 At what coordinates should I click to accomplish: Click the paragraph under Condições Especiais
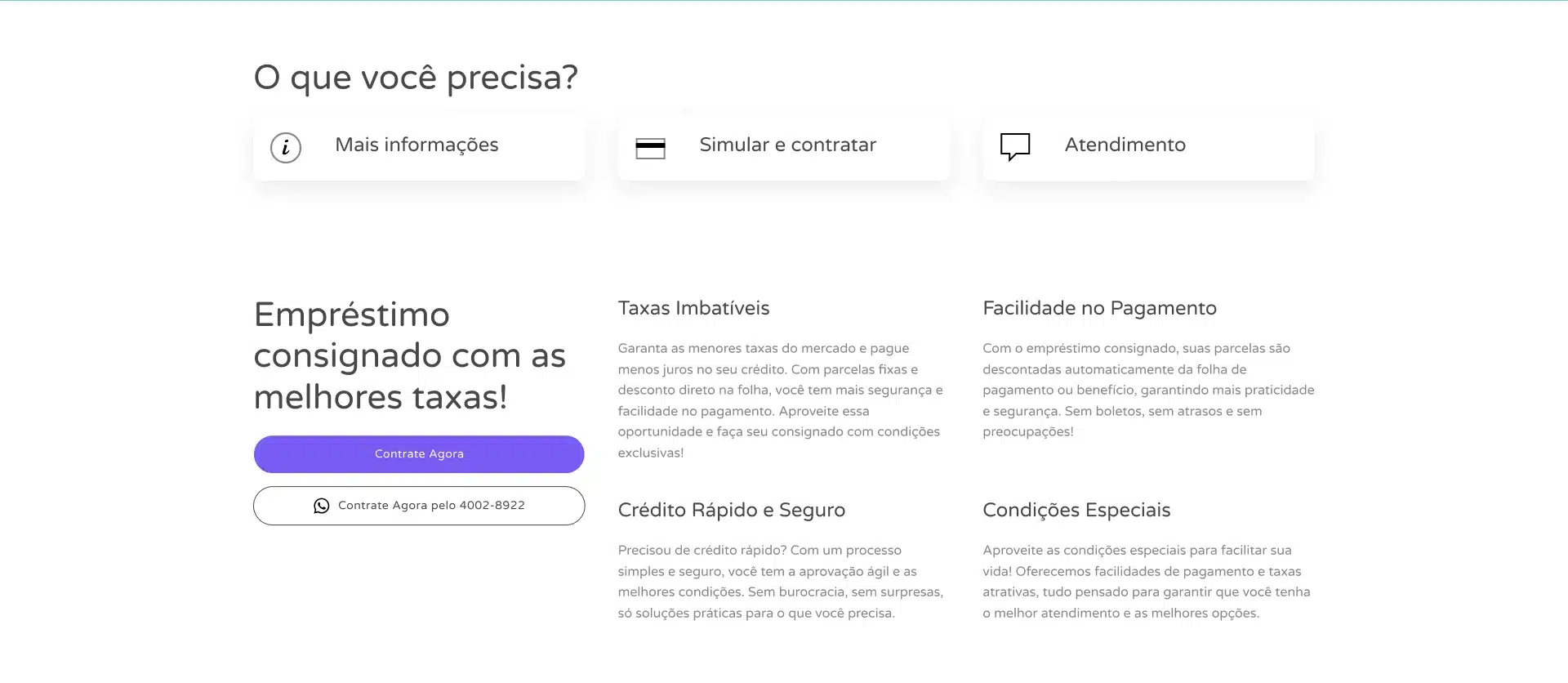1146,582
